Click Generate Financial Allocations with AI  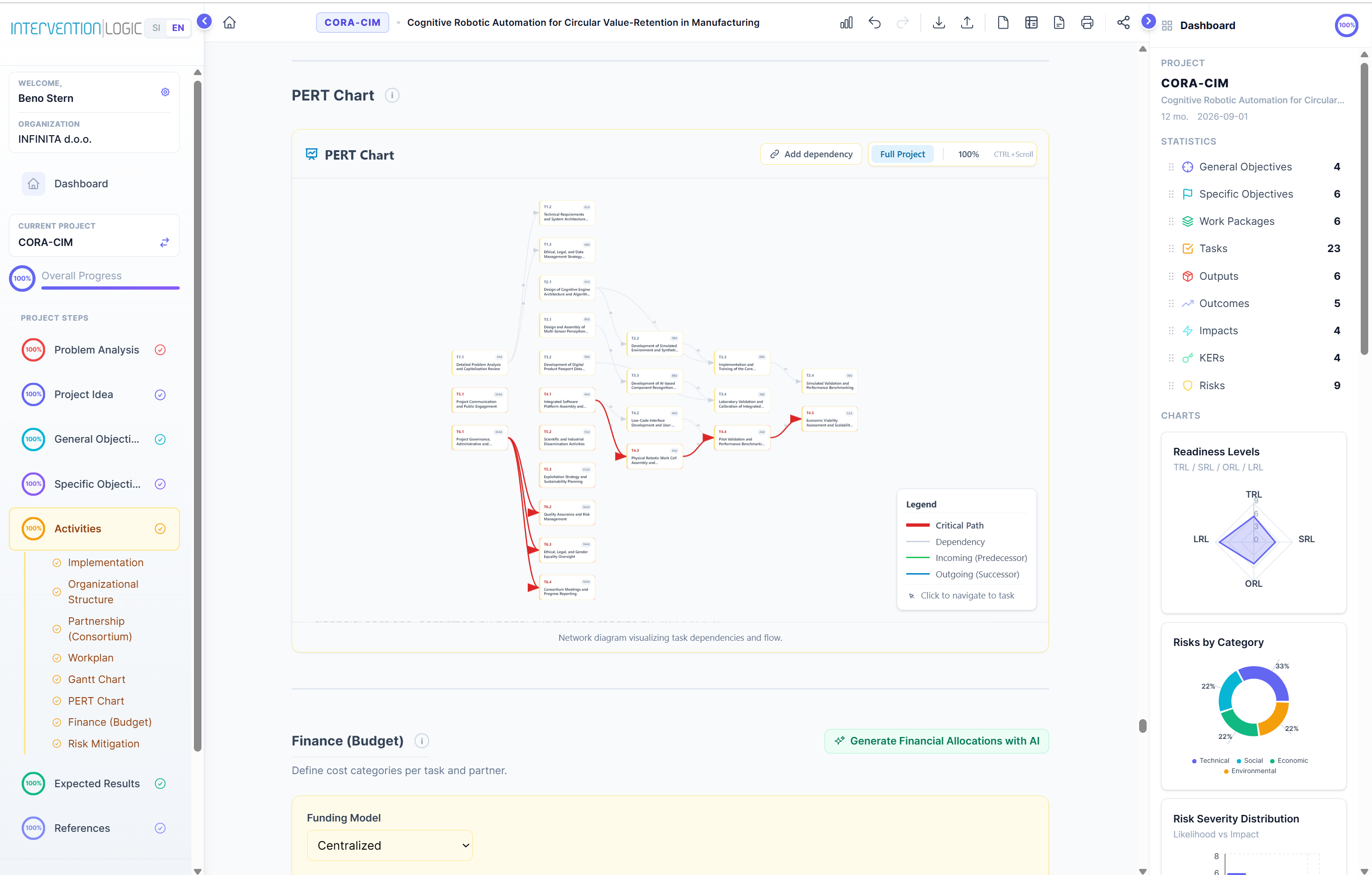pyautogui.click(x=936, y=741)
